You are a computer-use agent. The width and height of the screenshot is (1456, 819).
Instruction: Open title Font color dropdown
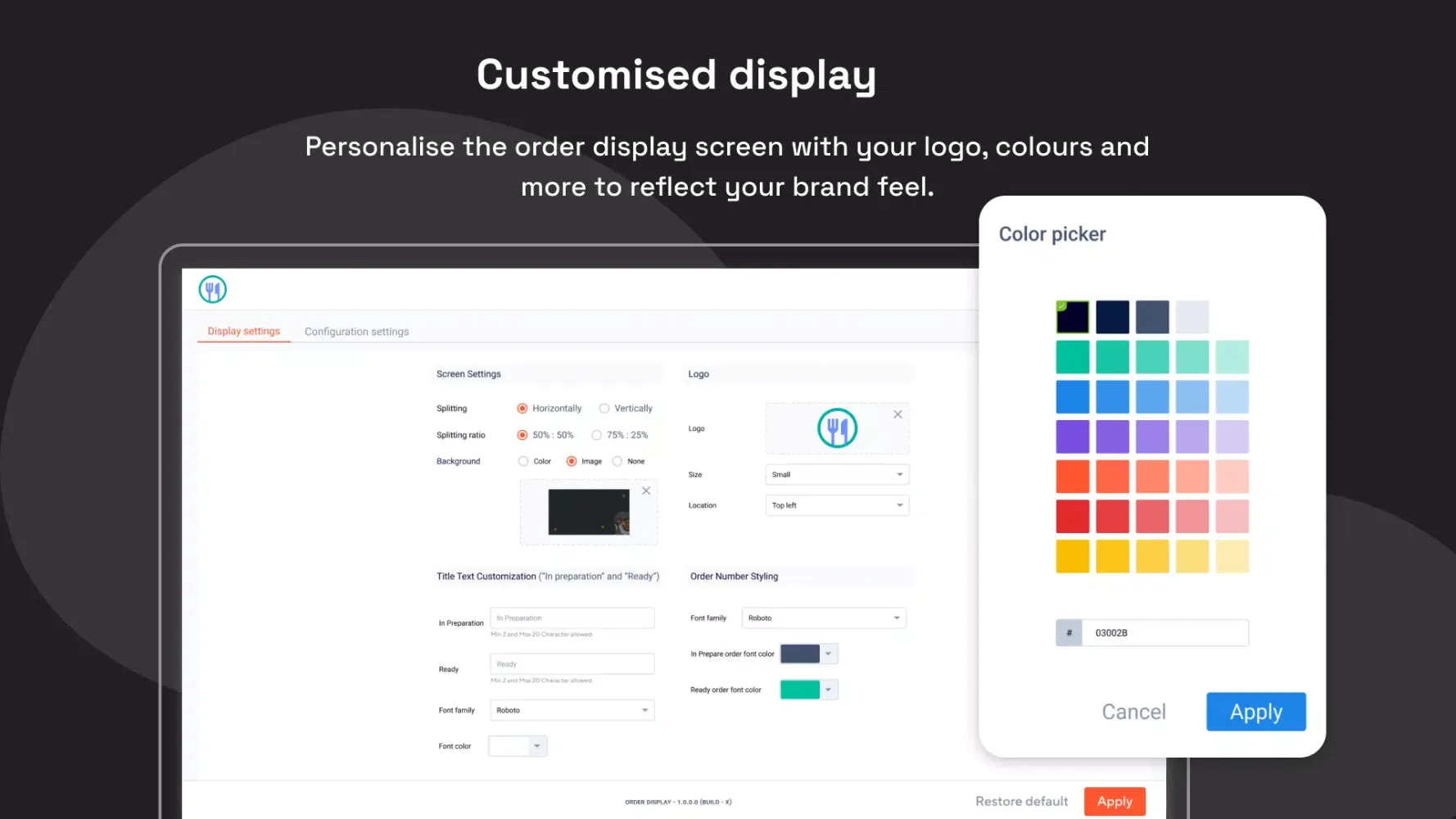point(537,746)
